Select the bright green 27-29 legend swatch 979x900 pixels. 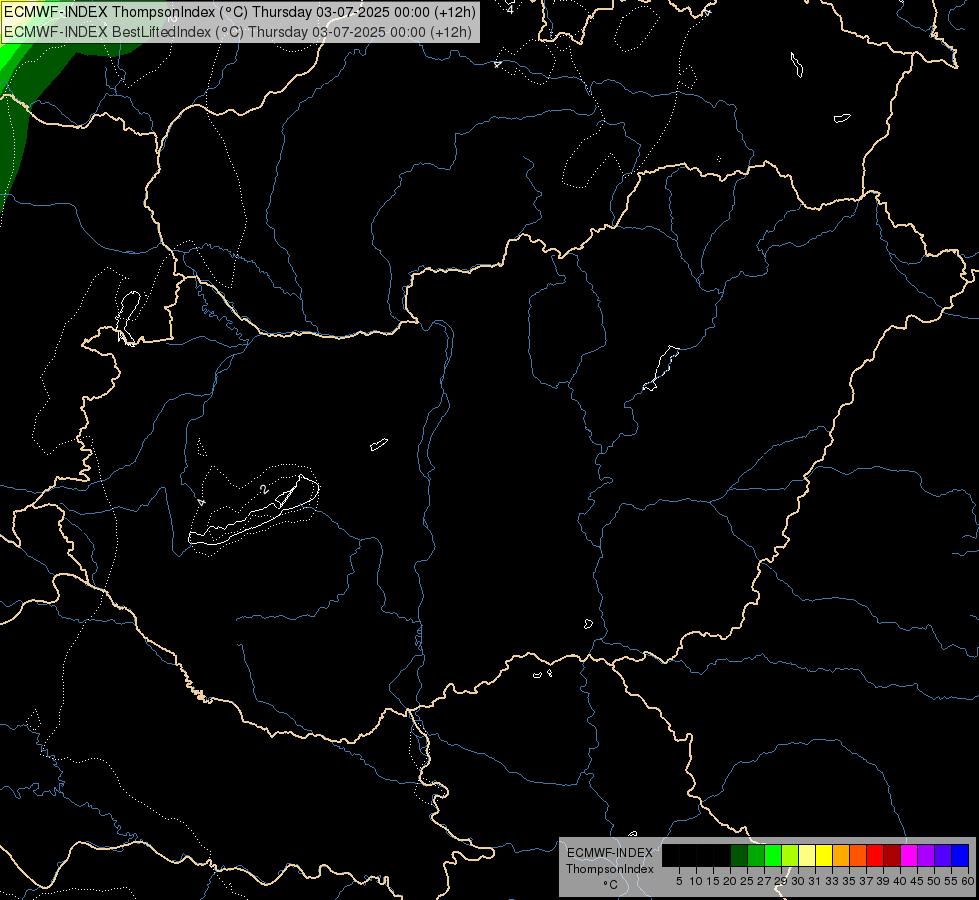coord(773,855)
